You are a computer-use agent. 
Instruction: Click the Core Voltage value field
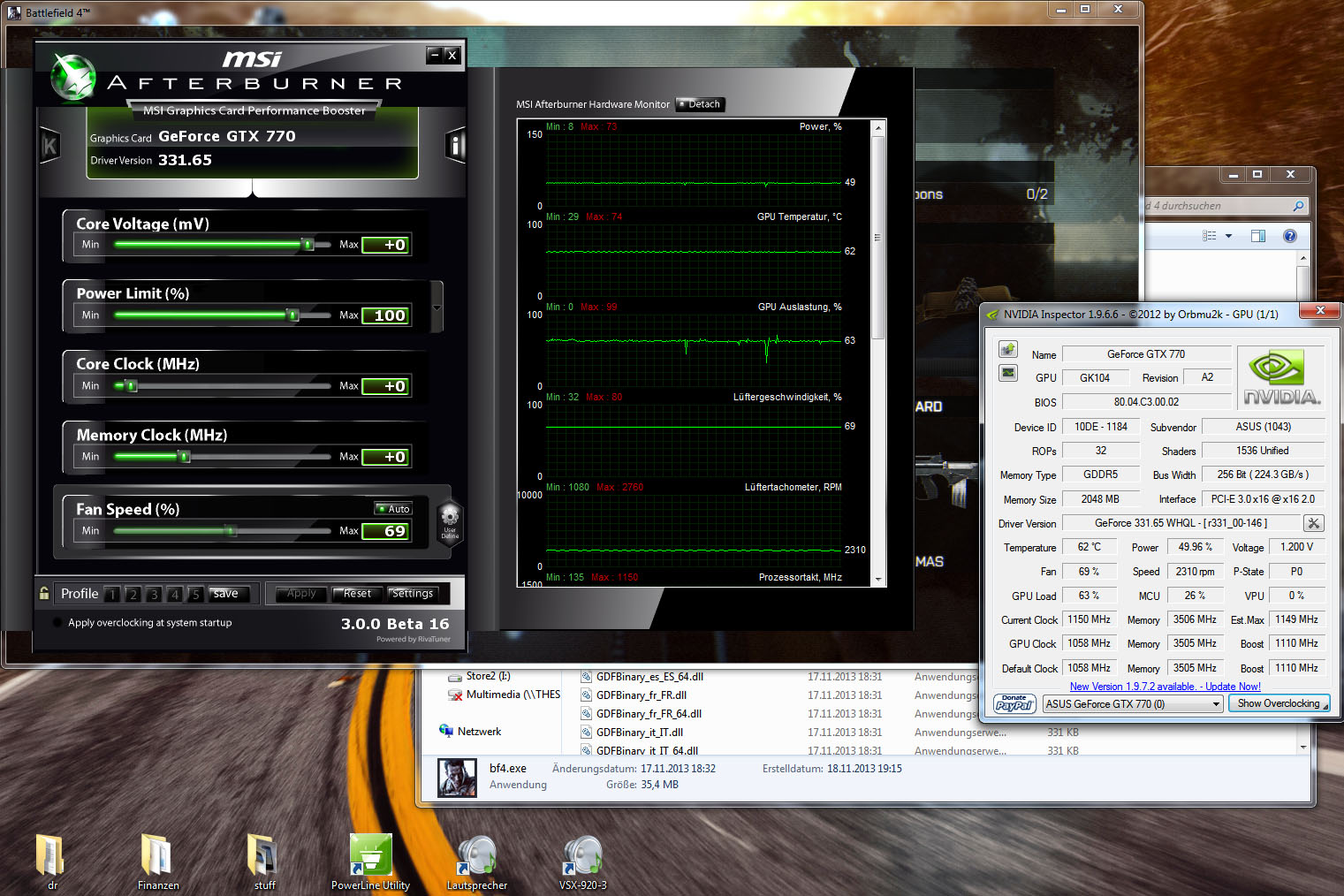[386, 245]
